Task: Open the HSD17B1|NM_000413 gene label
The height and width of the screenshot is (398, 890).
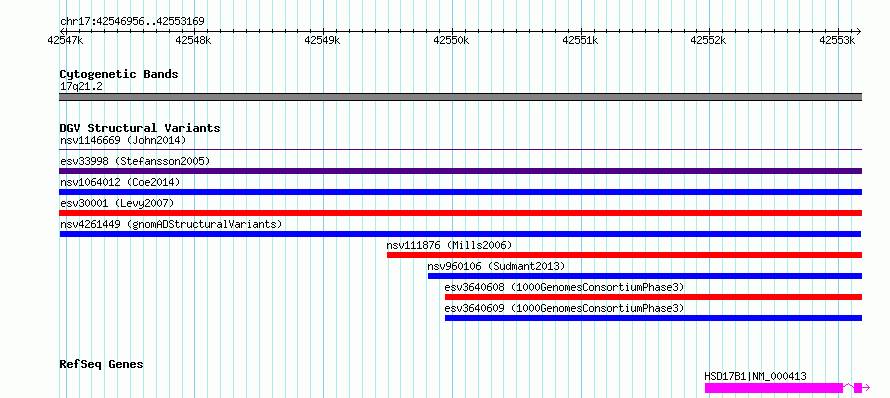Action: [x=755, y=376]
